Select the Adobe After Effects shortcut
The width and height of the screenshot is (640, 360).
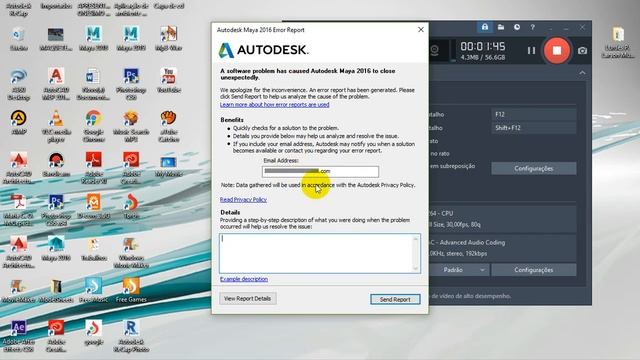[18, 337]
